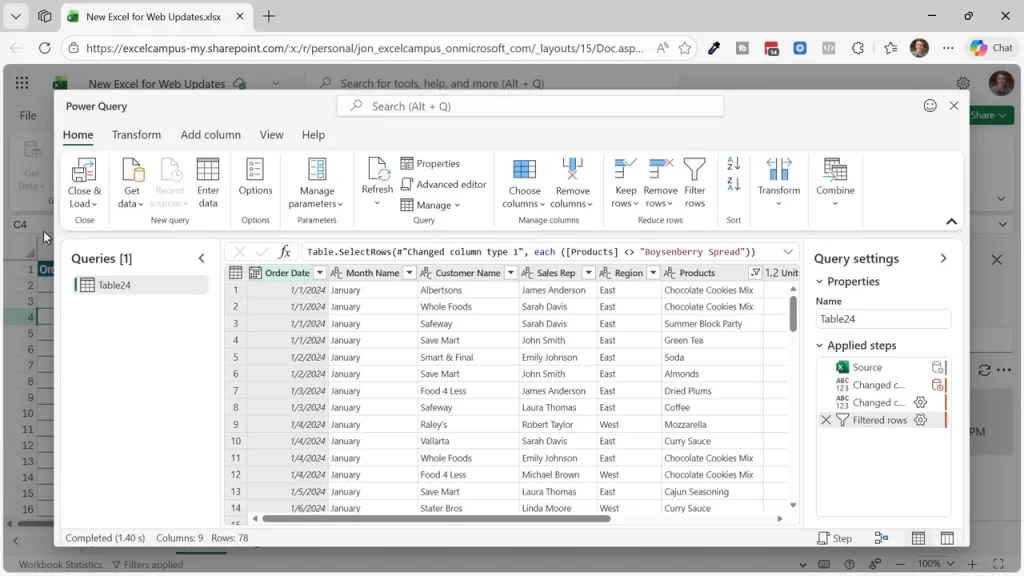Open settings gear on Filtered rows step

click(920, 420)
